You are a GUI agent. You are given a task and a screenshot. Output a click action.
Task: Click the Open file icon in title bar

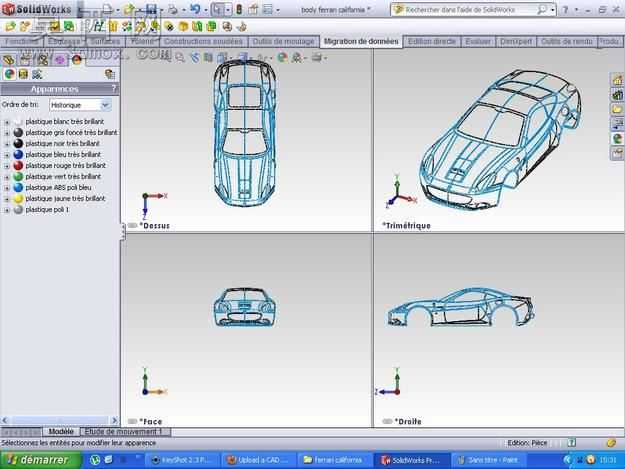(x=130, y=9)
